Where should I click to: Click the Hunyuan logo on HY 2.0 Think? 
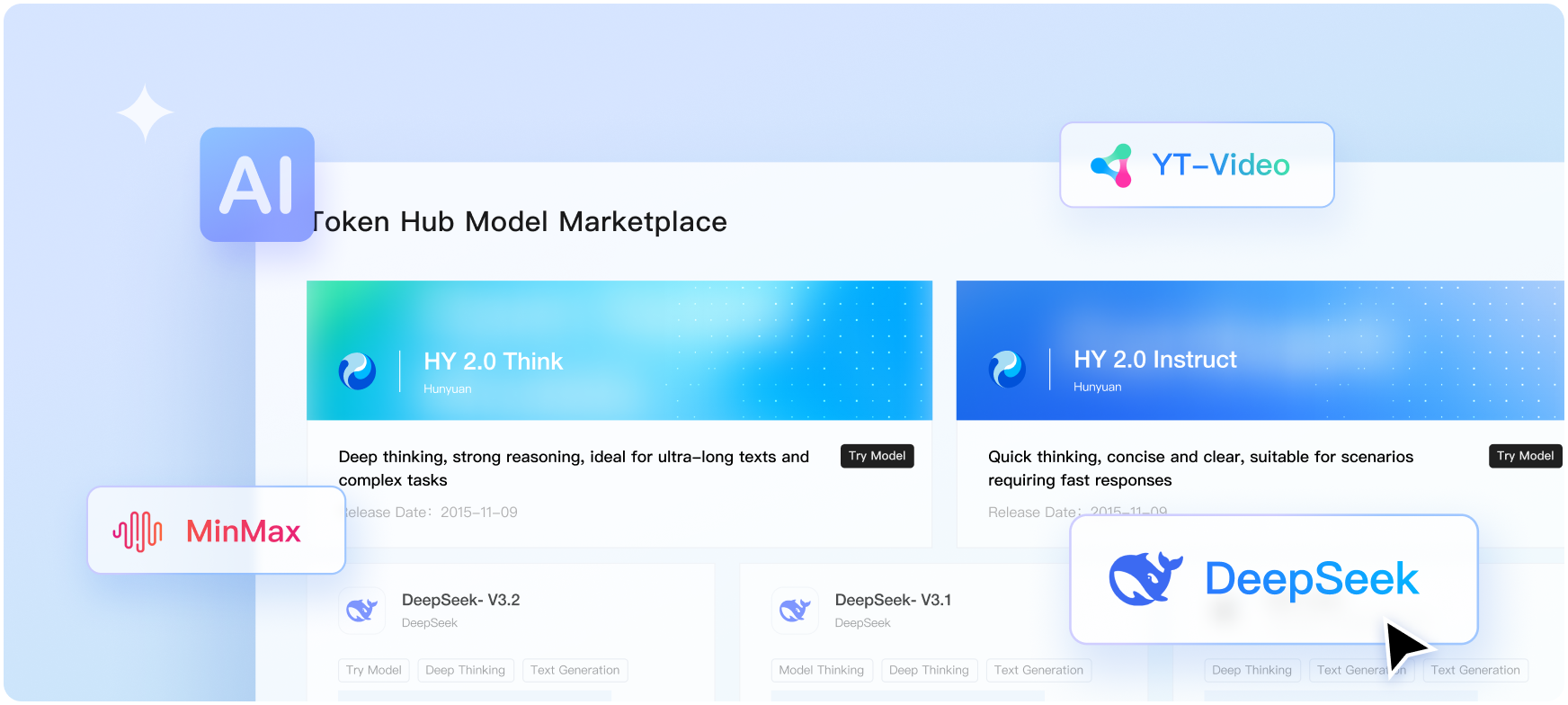tap(357, 370)
